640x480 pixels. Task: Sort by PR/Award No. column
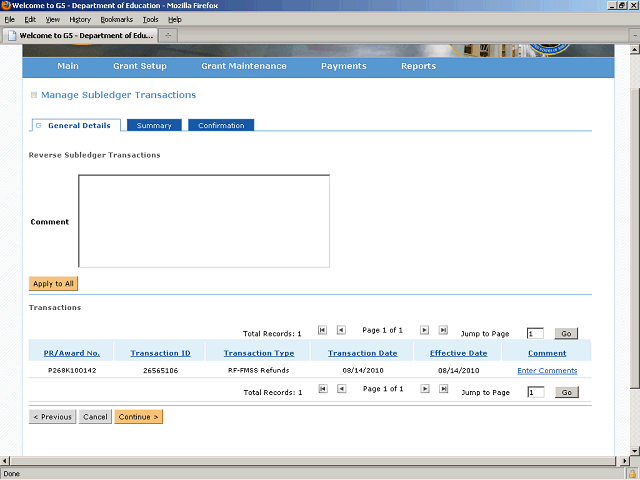(71, 353)
